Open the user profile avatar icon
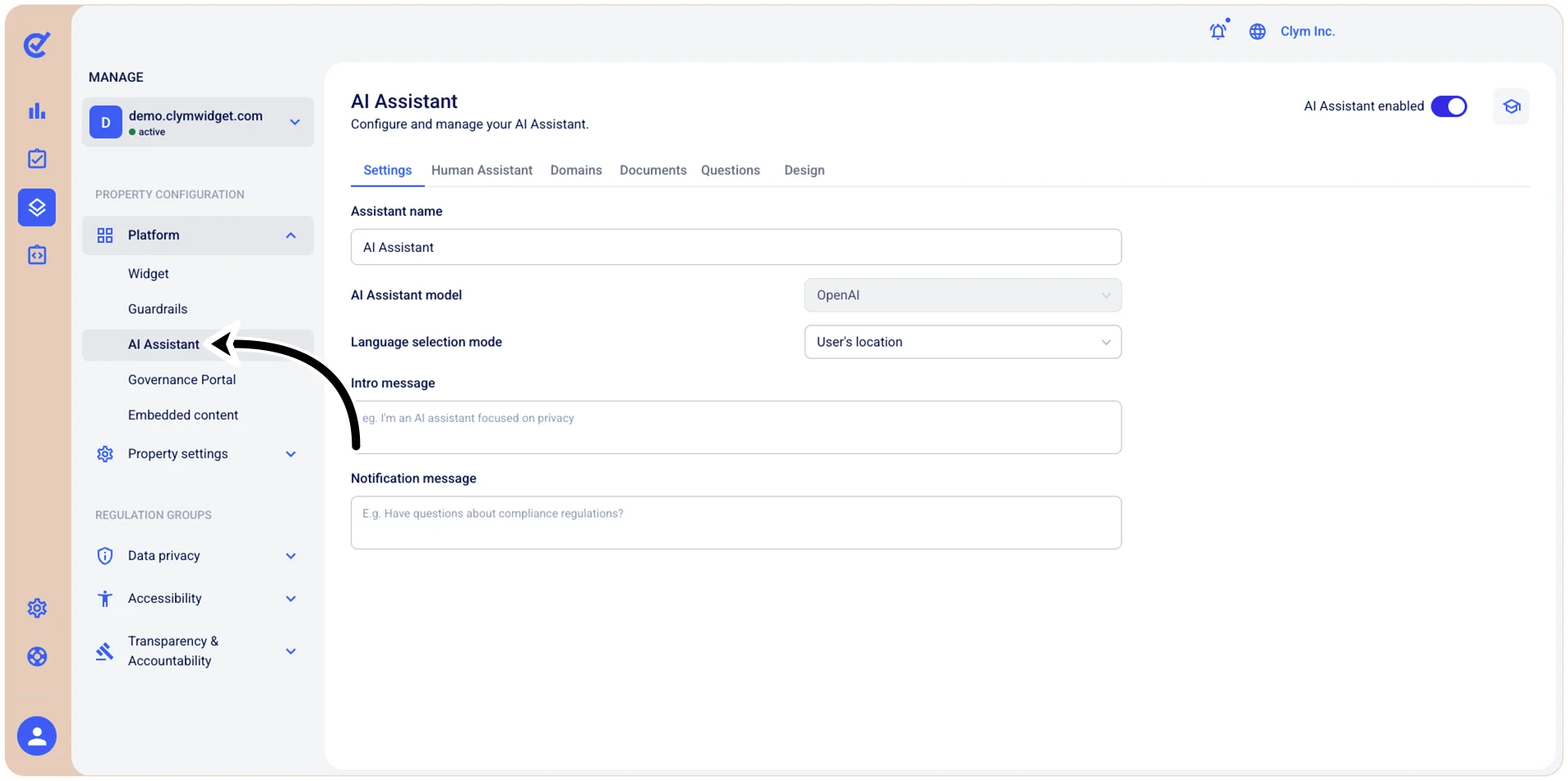Viewport: 1568px width, 781px height. [x=37, y=736]
